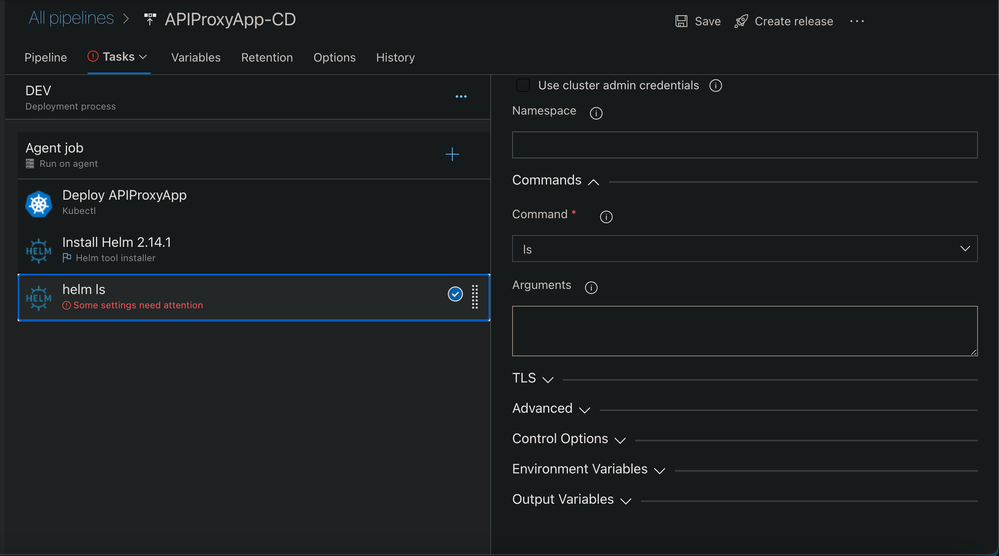Select the Deploy APIProxyApp task
The image size is (999, 556).
click(254, 203)
